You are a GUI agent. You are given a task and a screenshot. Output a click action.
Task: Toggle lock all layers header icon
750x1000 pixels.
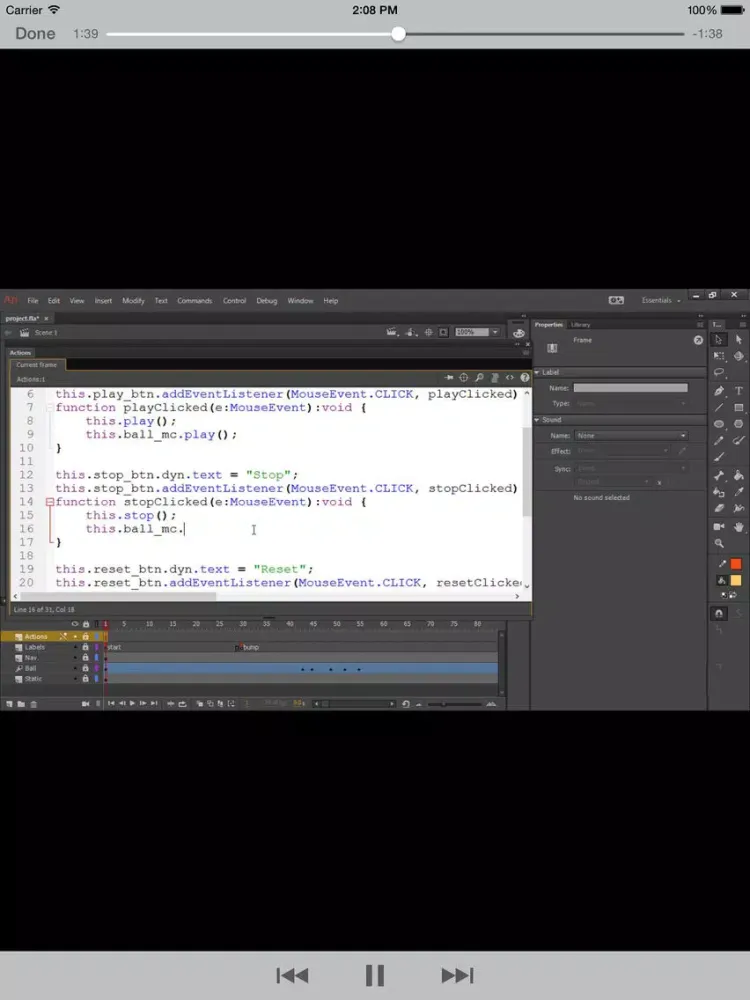pyautogui.click(x=85, y=624)
